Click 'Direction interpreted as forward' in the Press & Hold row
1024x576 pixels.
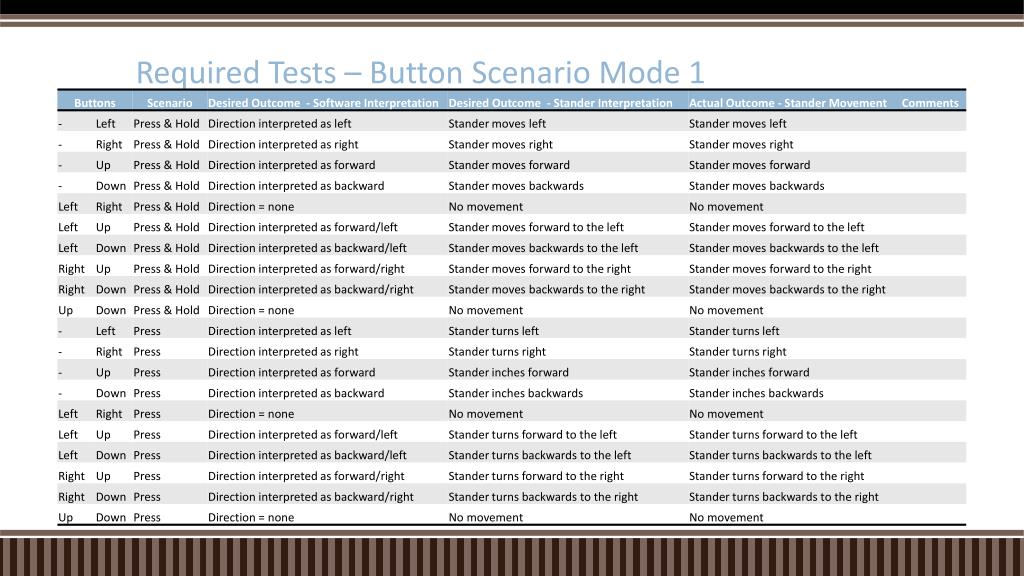coord(291,165)
